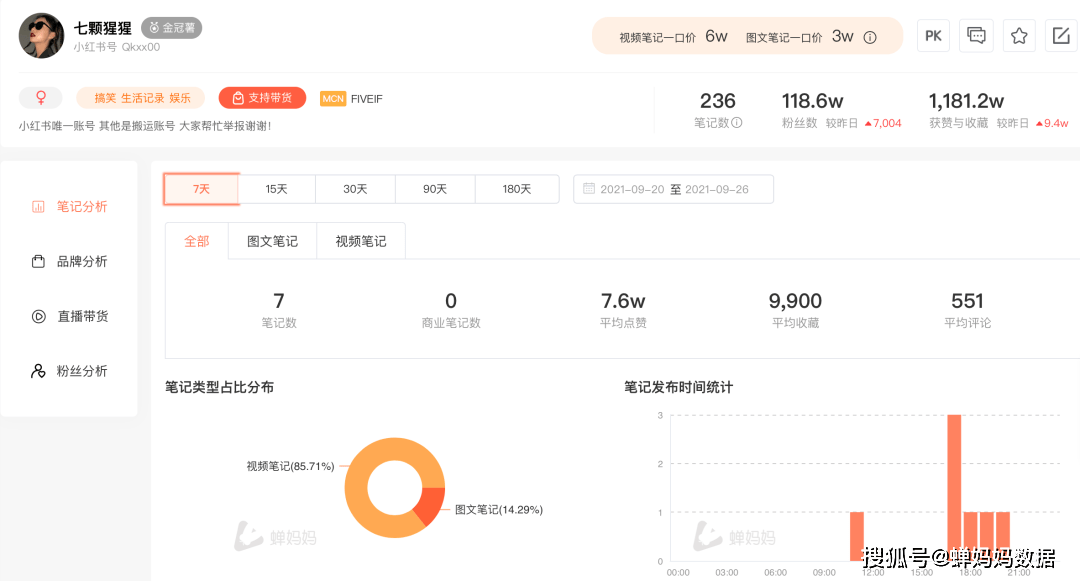Open the message chat icon
Image resolution: width=1080 pixels, height=581 pixels.
pyautogui.click(x=976, y=36)
